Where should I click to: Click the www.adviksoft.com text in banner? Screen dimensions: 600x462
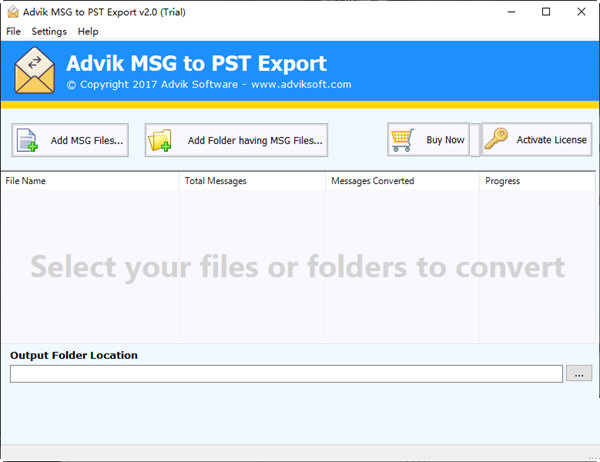click(x=301, y=84)
